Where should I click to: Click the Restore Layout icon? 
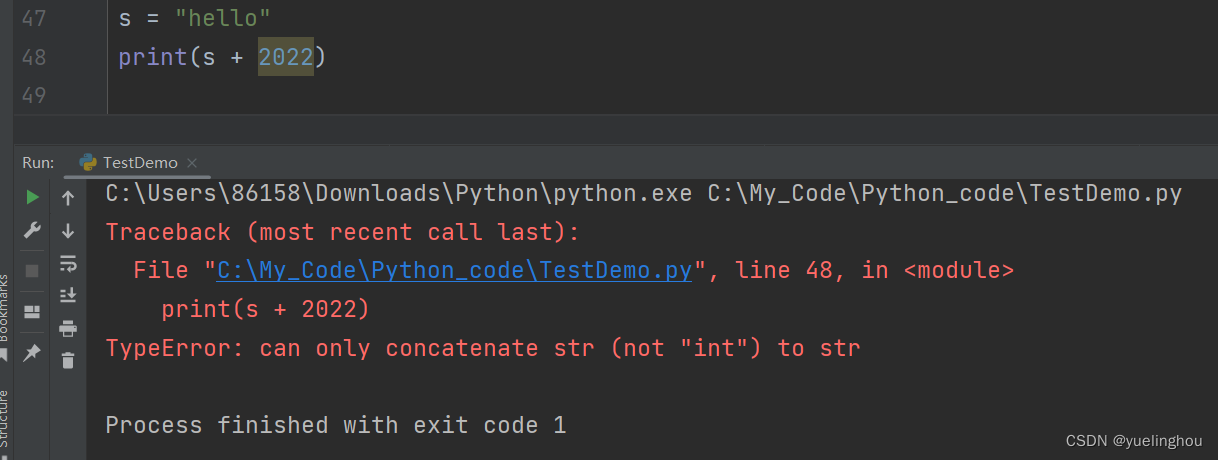tap(32, 311)
